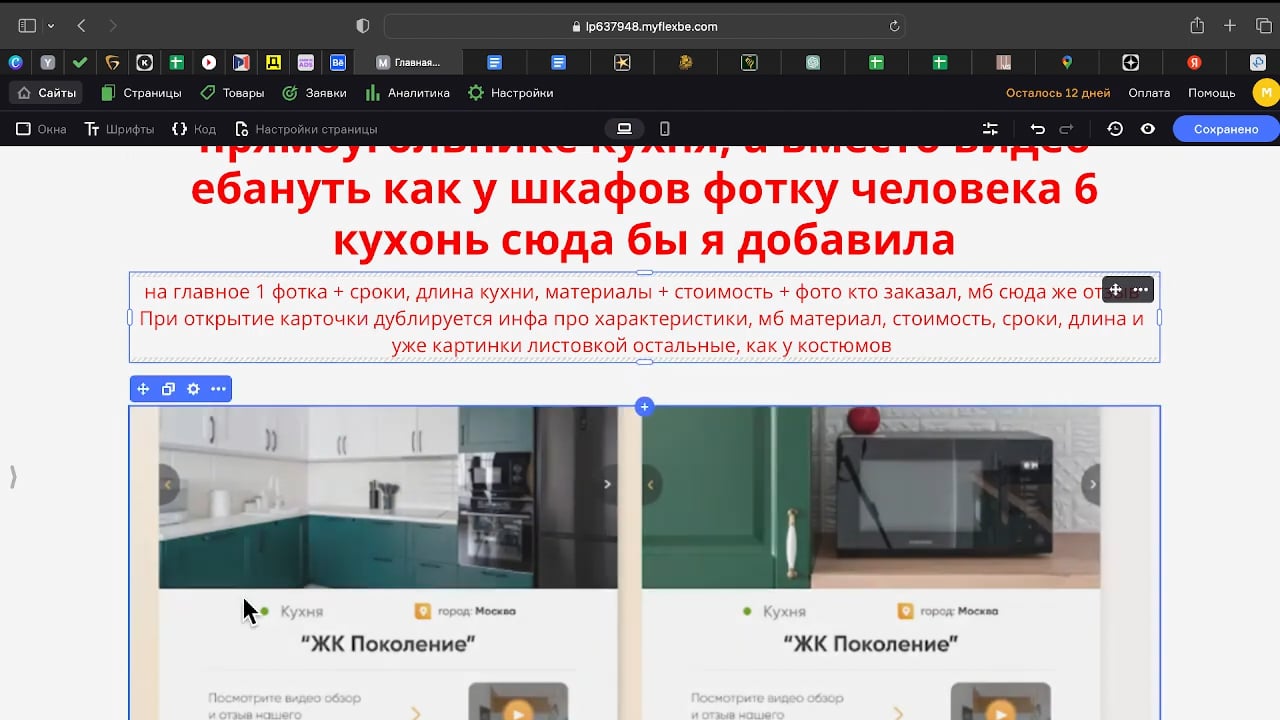Screen dimensions: 1280x720
Task: Open the sliders adjustment icon
Action: [x=990, y=129]
